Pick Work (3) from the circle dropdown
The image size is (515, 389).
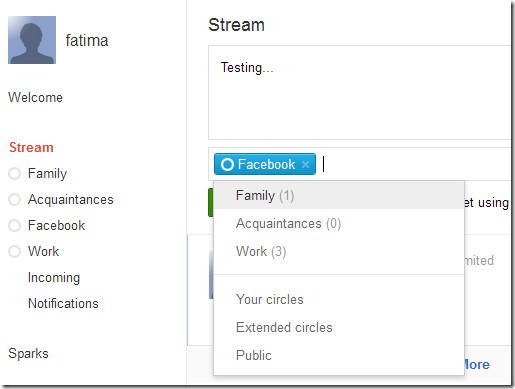339,251
